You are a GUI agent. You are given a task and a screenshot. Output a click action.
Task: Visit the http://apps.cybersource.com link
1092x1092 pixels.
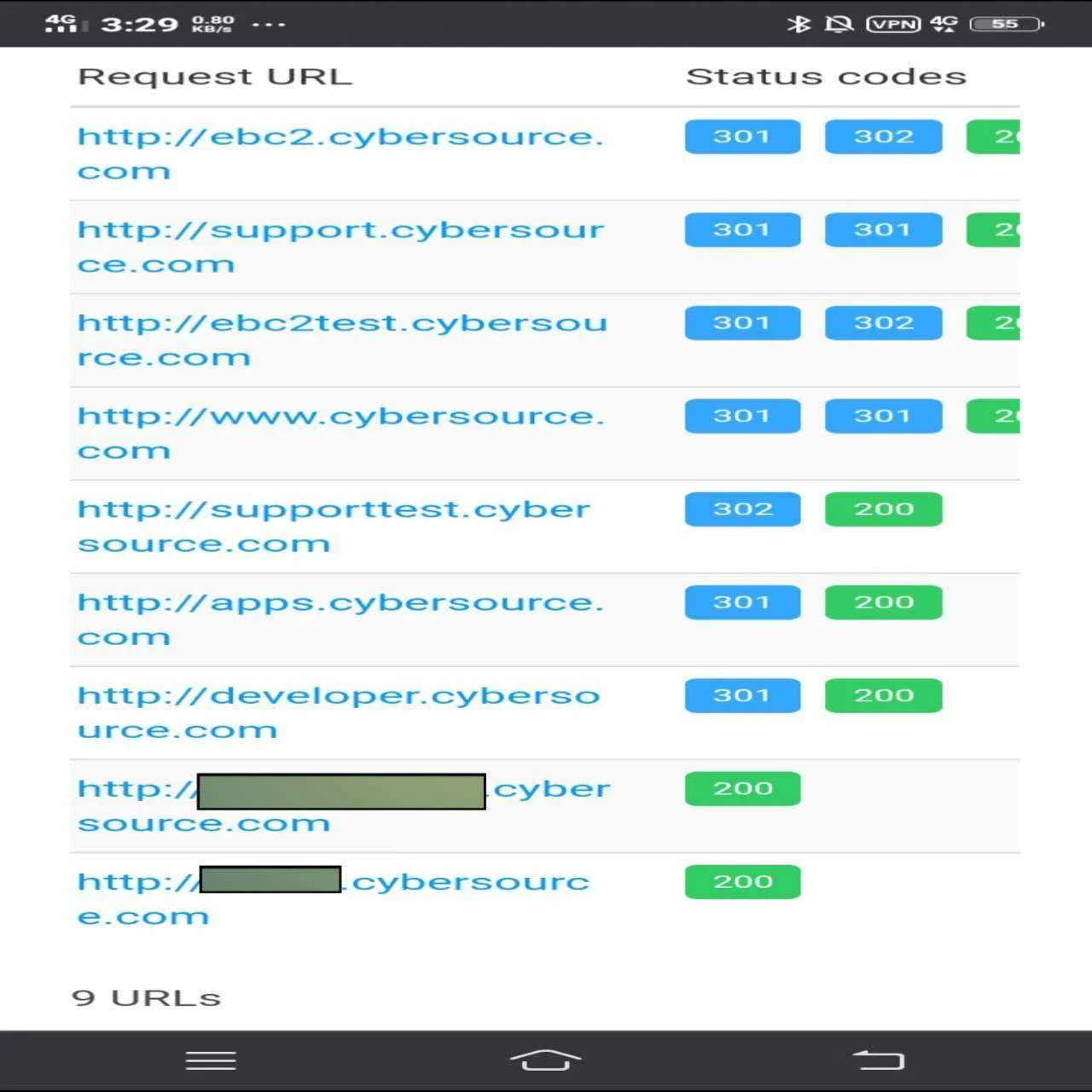340,619
